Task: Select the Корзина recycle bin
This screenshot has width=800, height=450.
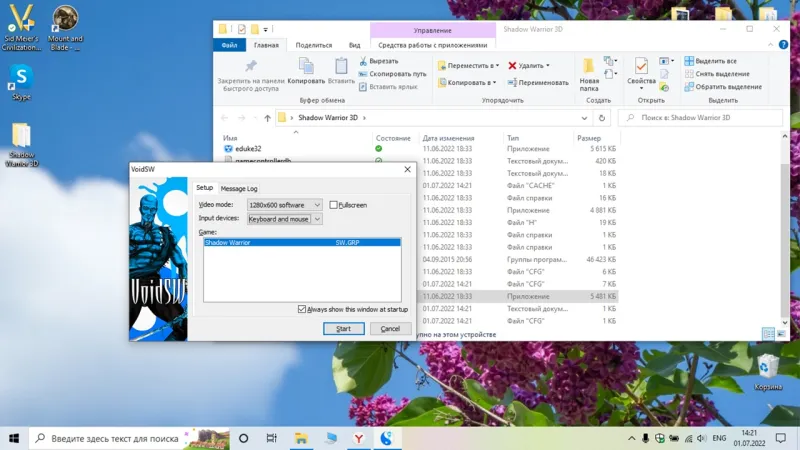Action: coord(768,372)
